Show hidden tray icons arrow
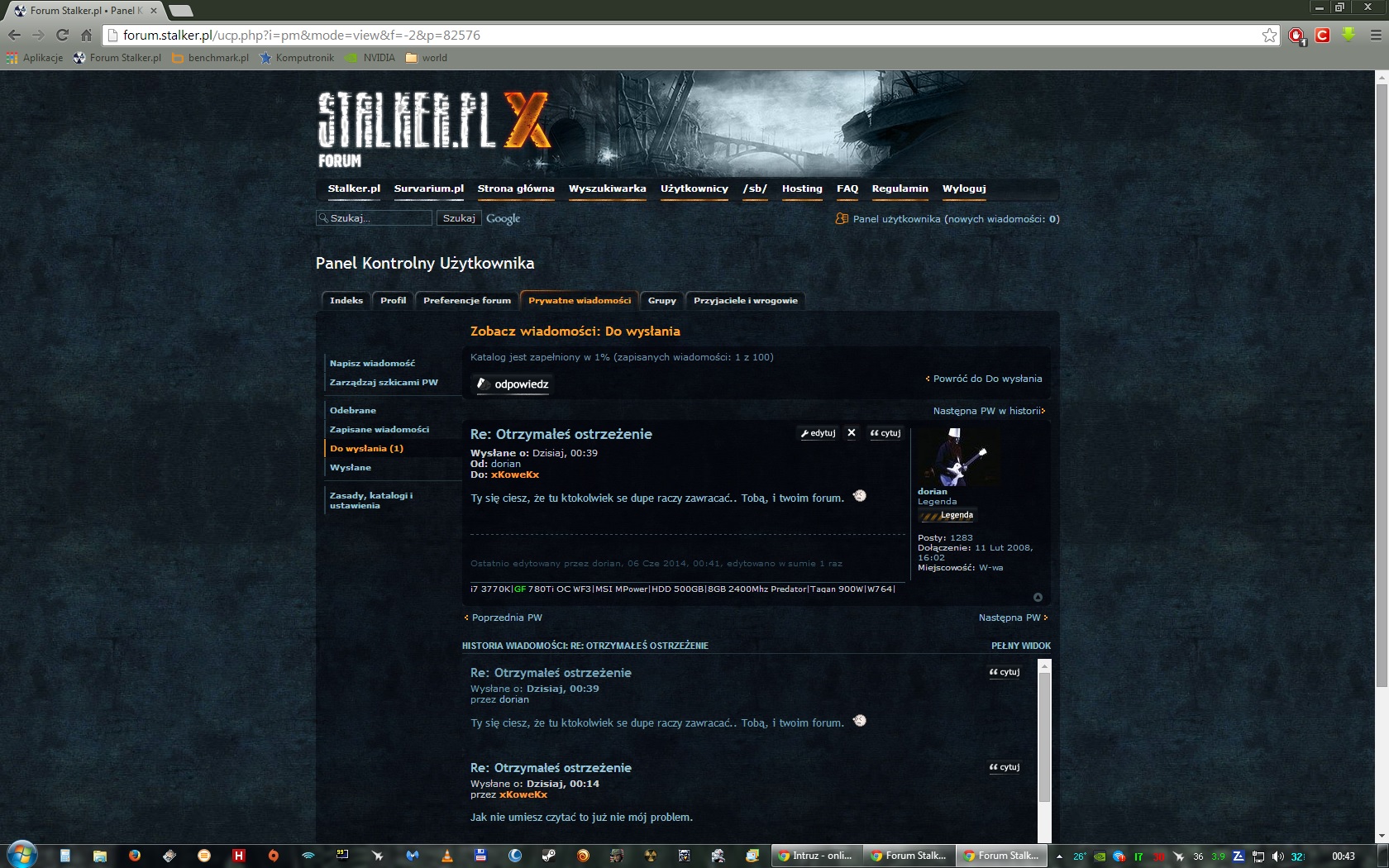This screenshot has height=868, width=1389. [1059, 856]
